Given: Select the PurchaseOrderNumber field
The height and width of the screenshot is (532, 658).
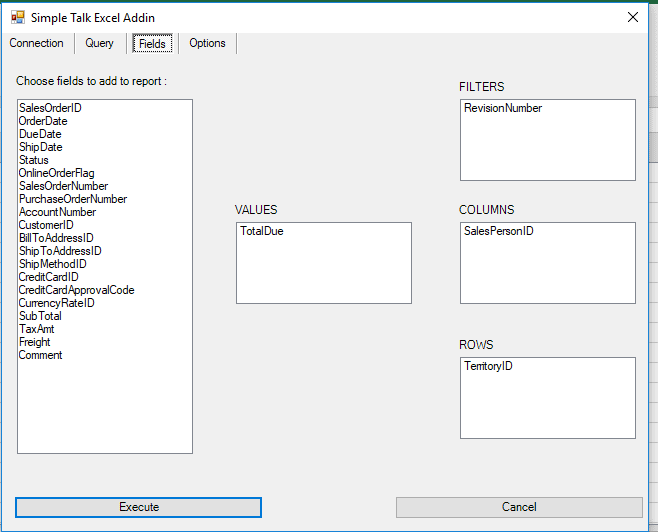Looking at the screenshot, I should click(x=73, y=199).
